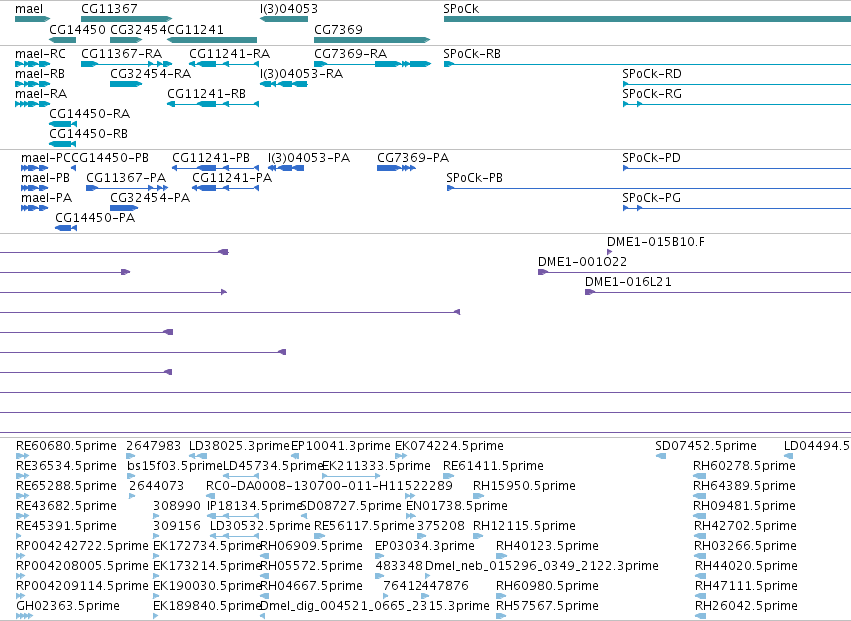Click the RP004242722.5prime EST label

point(82,546)
